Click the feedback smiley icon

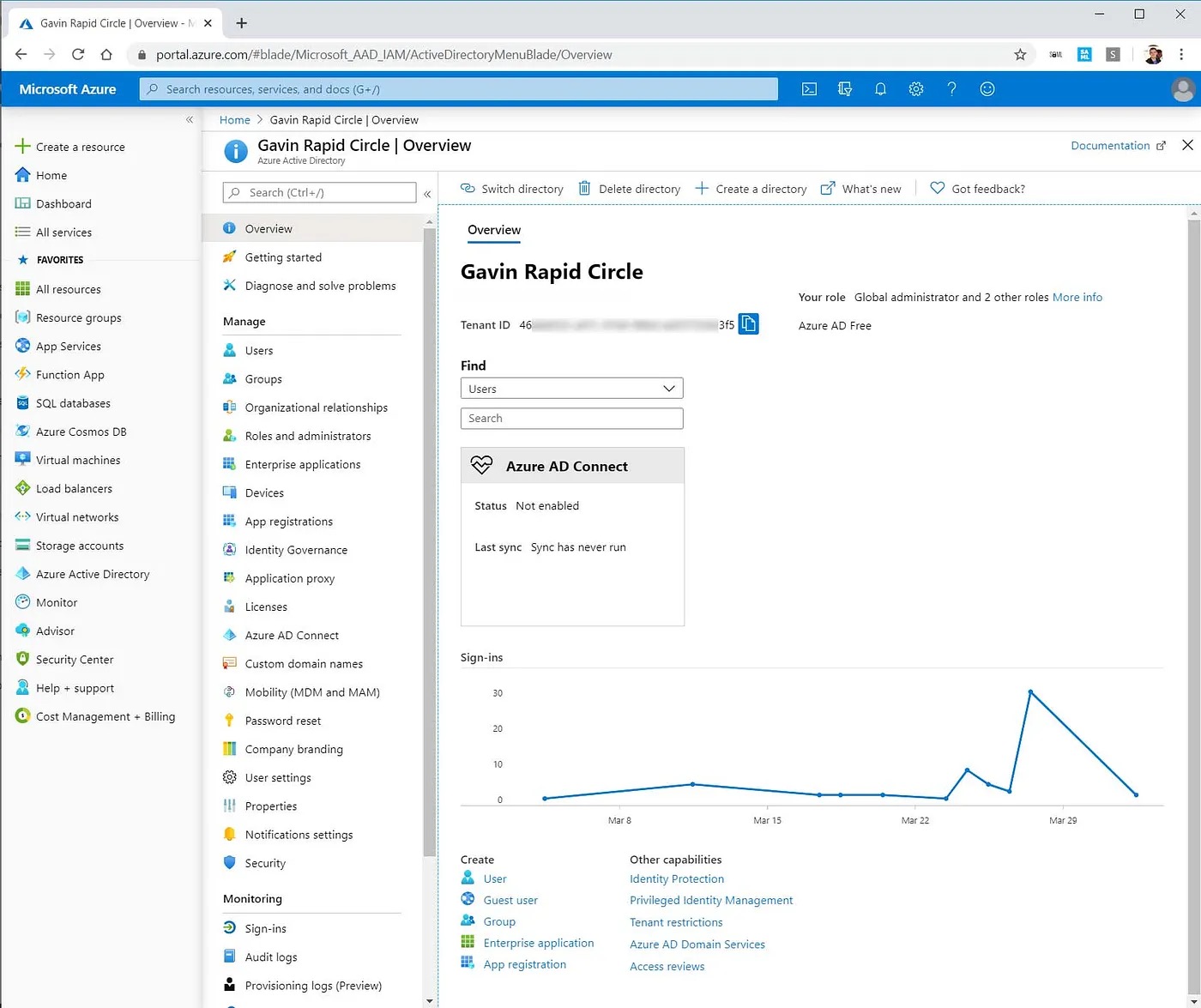coord(987,89)
